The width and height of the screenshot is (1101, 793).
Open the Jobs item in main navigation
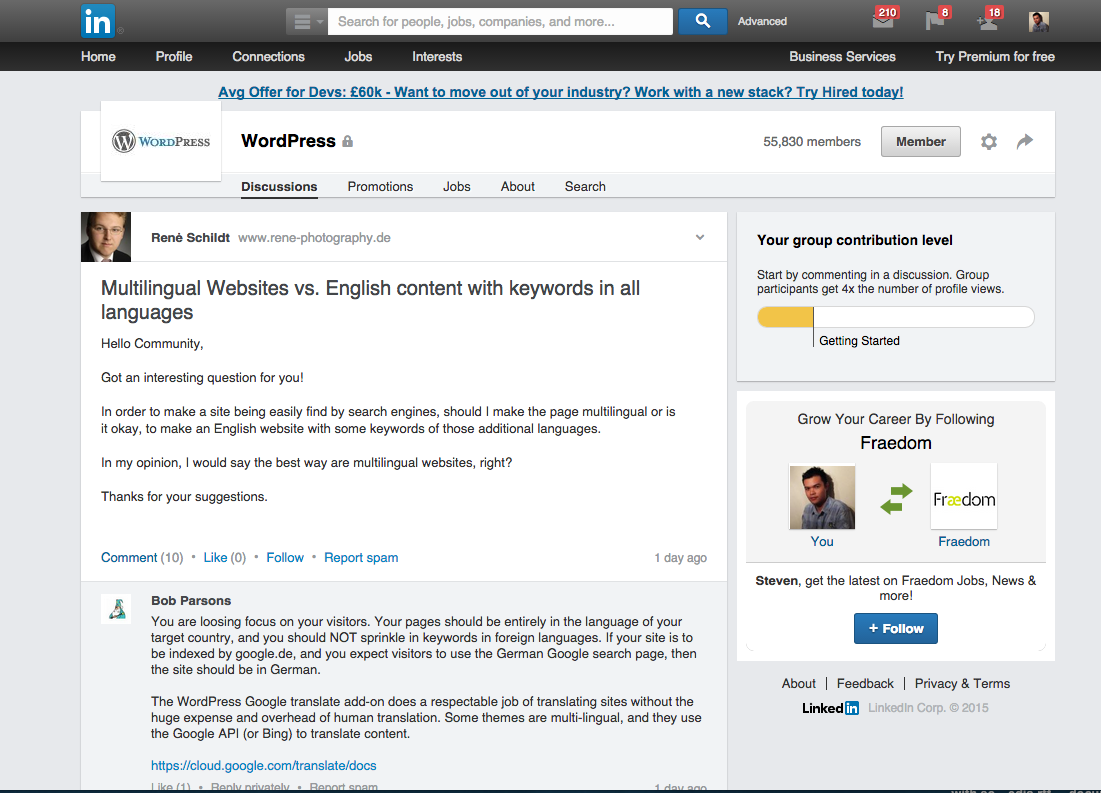pos(358,57)
